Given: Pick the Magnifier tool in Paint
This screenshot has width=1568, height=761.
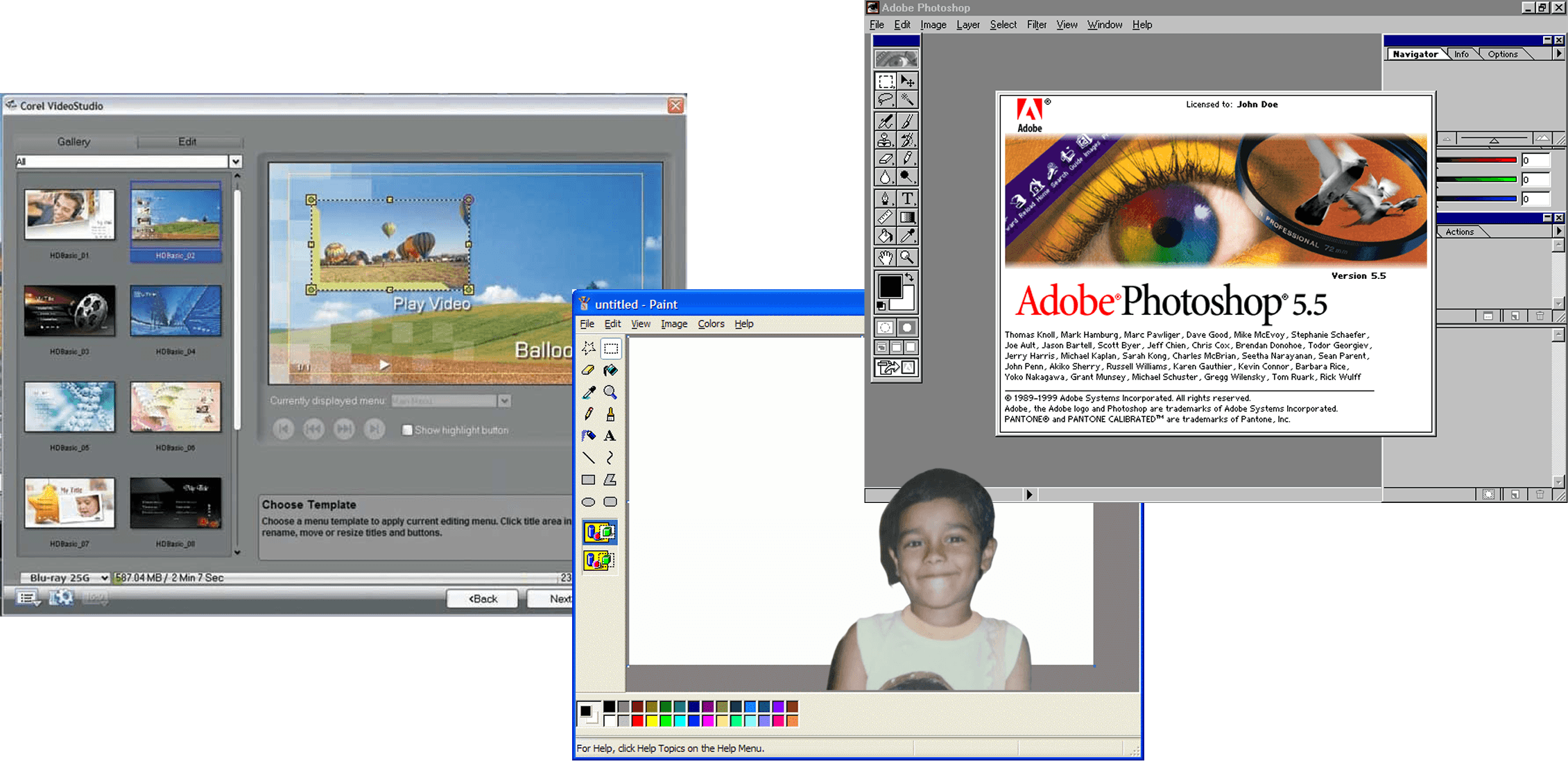Looking at the screenshot, I should [x=610, y=393].
